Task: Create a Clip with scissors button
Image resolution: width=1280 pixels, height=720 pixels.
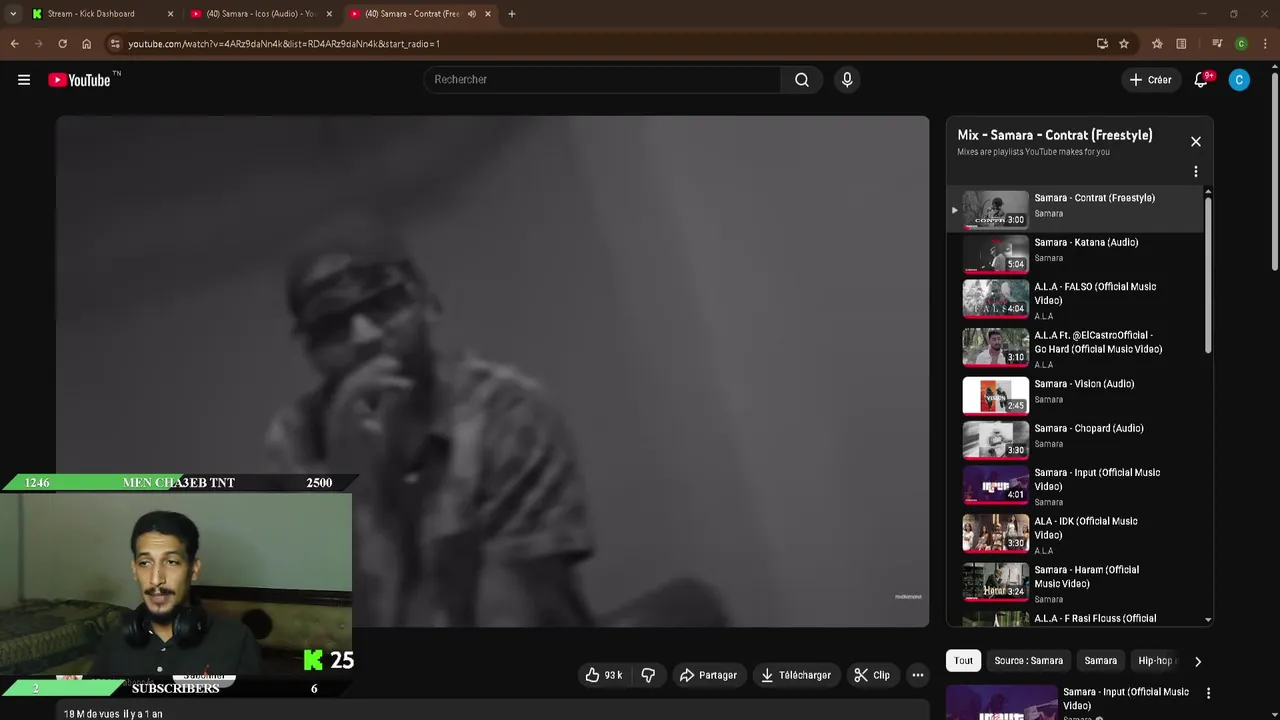Action: [872, 675]
